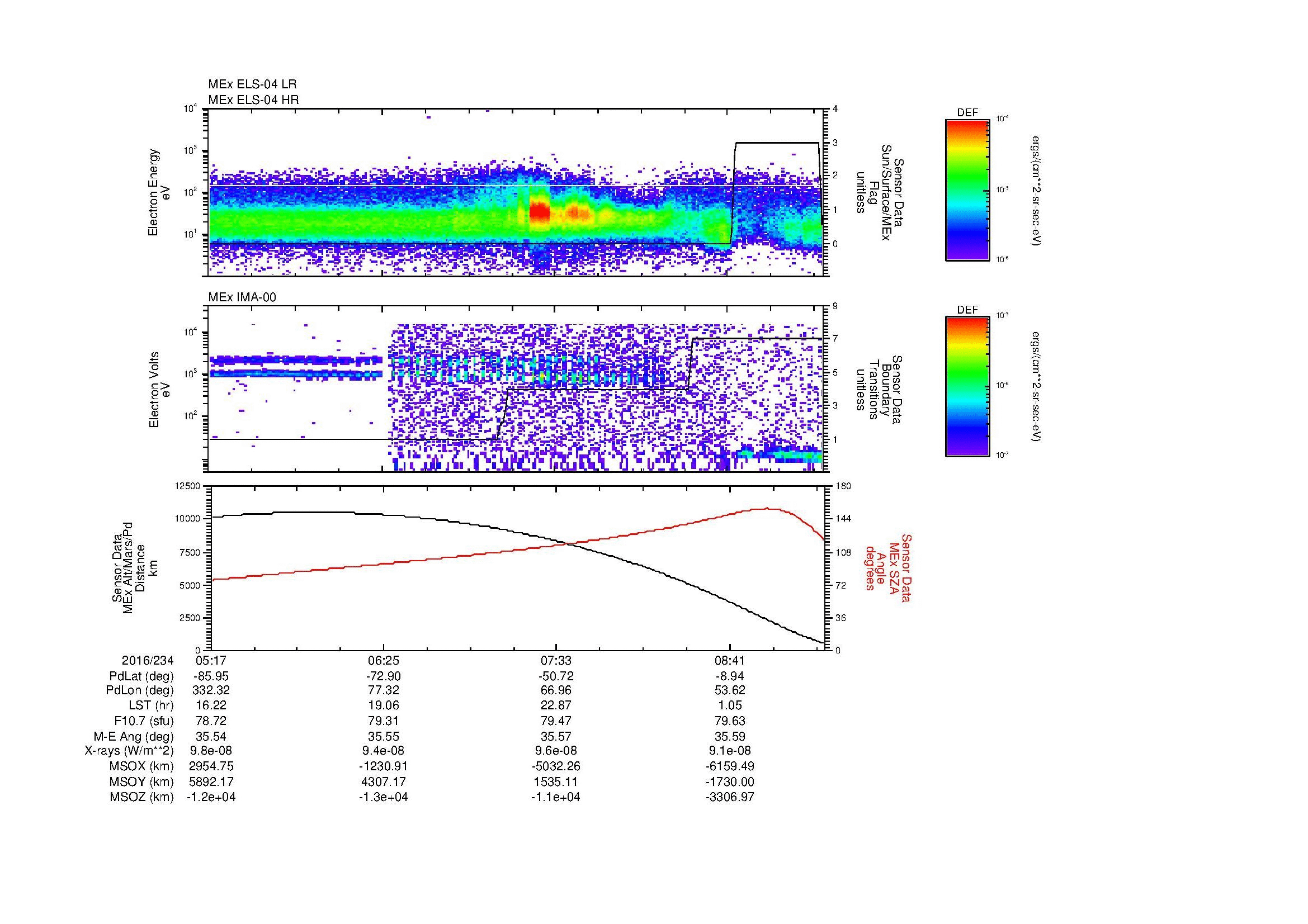The image size is (1308, 924).
Task: Click the 'MEx IMA-00' panel title
Action: pos(242,297)
